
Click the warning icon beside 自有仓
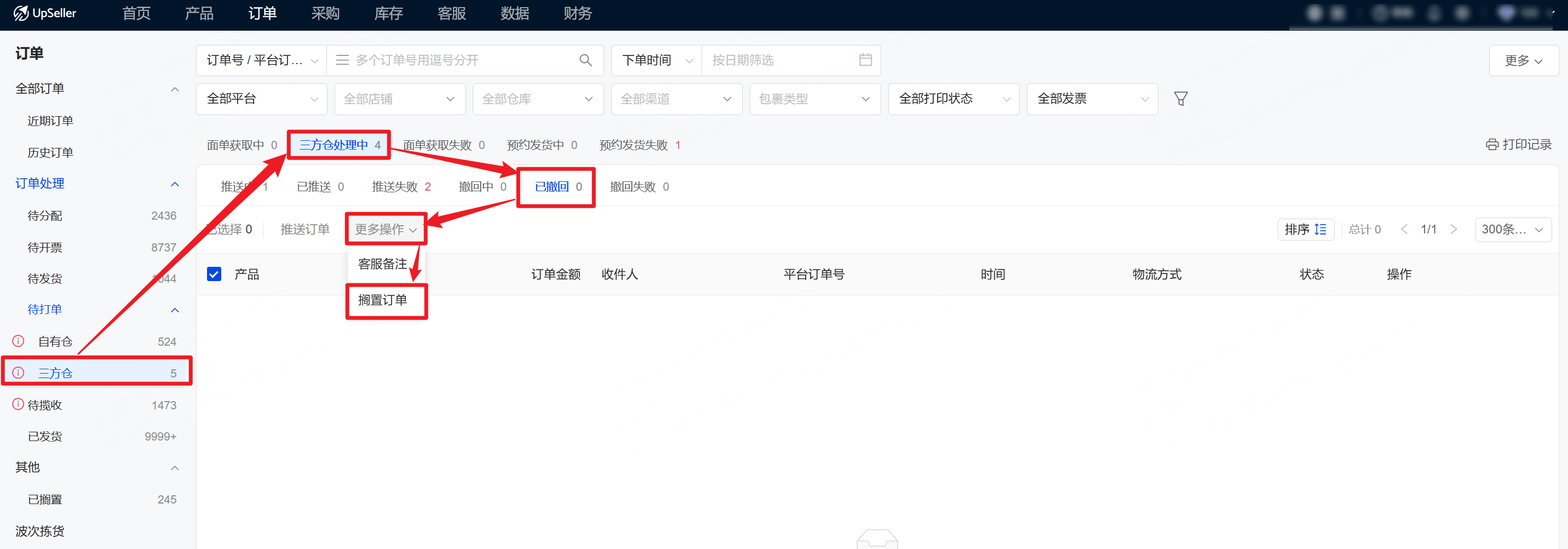click(19, 341)
